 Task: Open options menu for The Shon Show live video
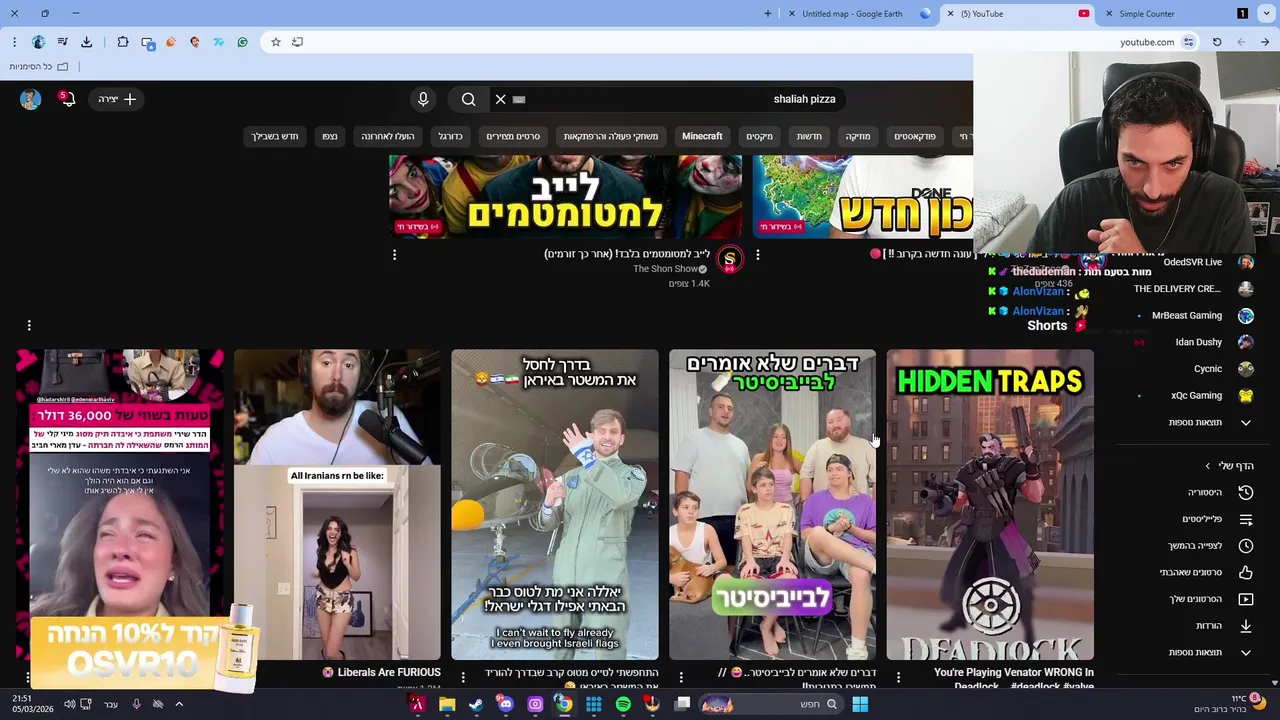pyautogui.click(x=394, y=255)
